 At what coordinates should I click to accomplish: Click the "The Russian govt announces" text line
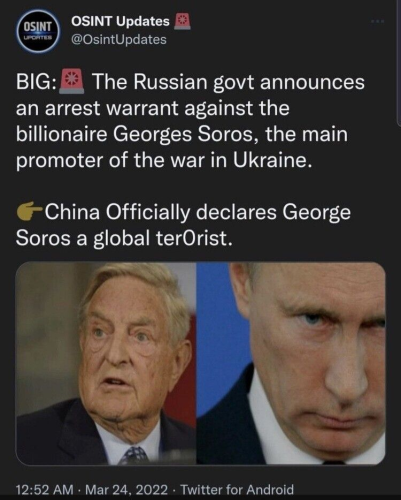click(x=228, y=82)
